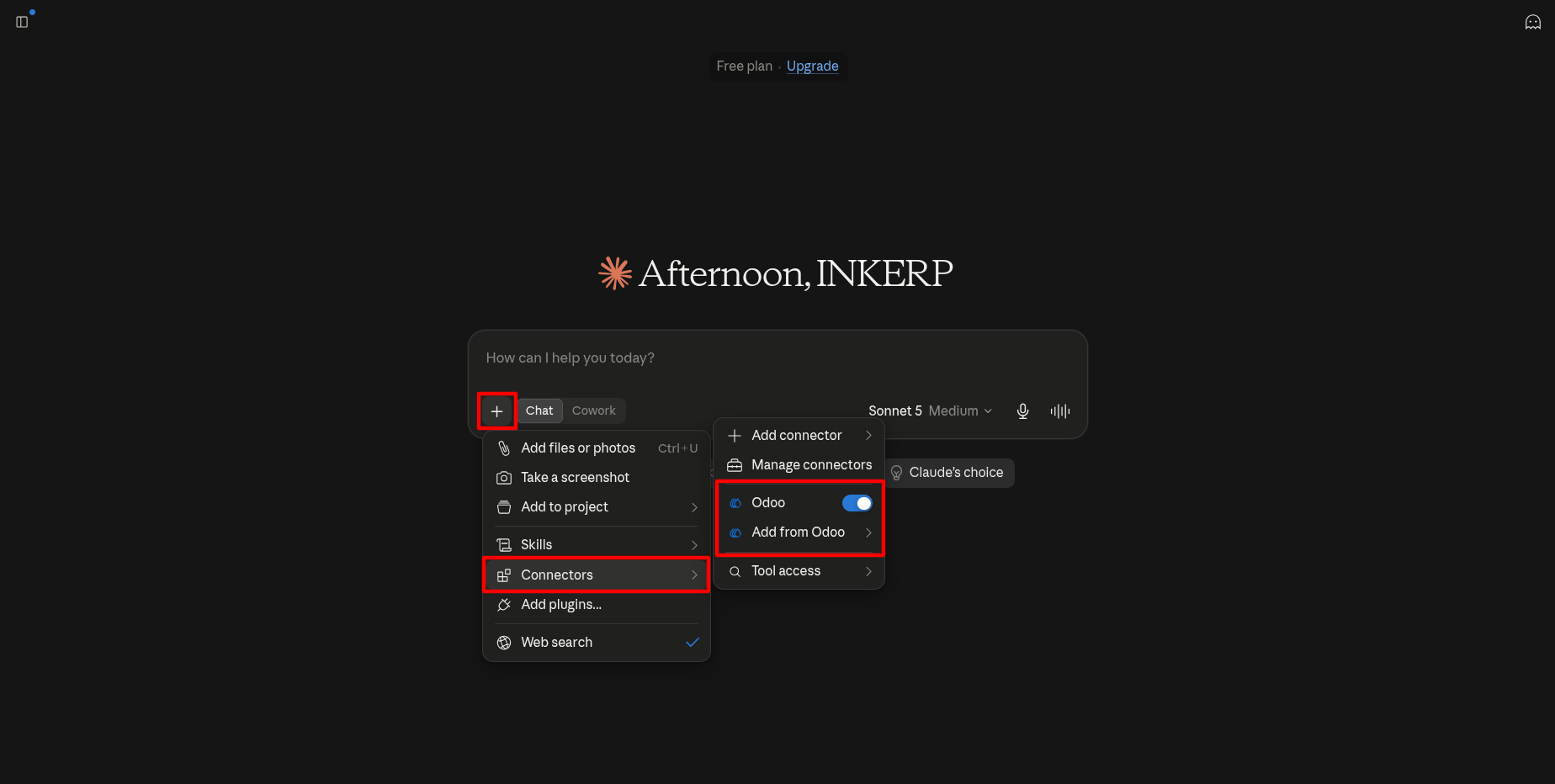Click the Claude's choice button
Screen dimensions: 1555x784
pyautogui.click(x=948, y=473)
